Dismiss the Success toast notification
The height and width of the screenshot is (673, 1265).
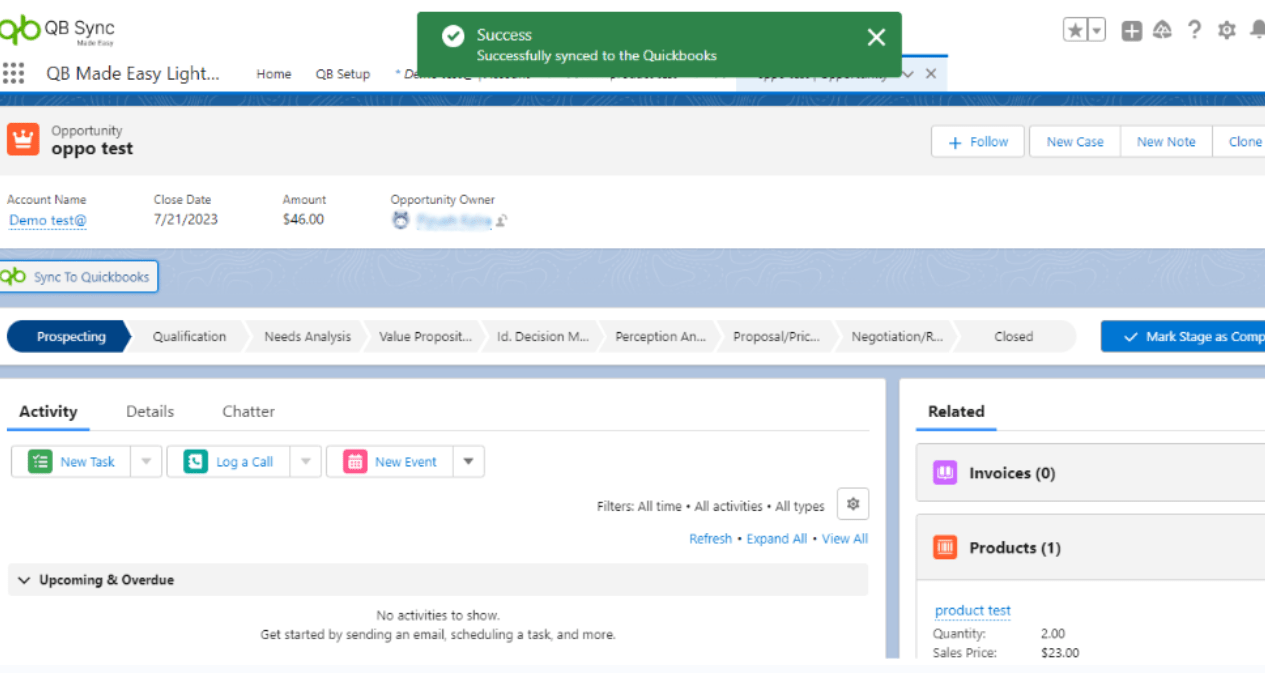pos(876,38)
